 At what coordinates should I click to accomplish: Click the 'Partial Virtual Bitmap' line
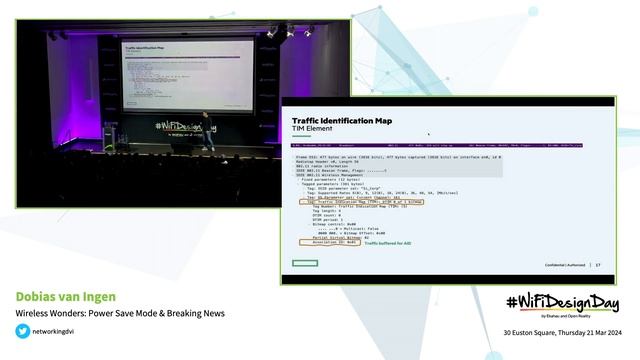click(x=340, y=238)
